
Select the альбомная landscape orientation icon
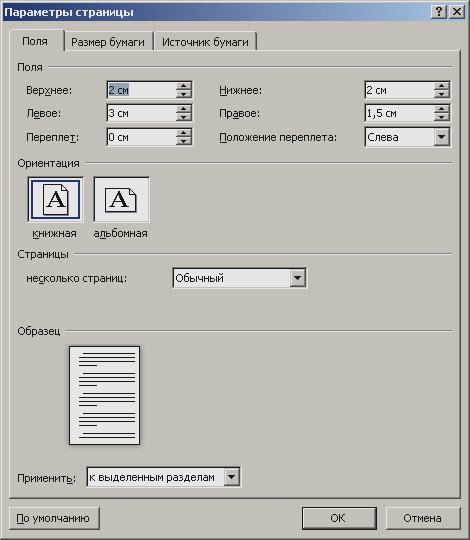pyautogui.click(x=121, y=200)
